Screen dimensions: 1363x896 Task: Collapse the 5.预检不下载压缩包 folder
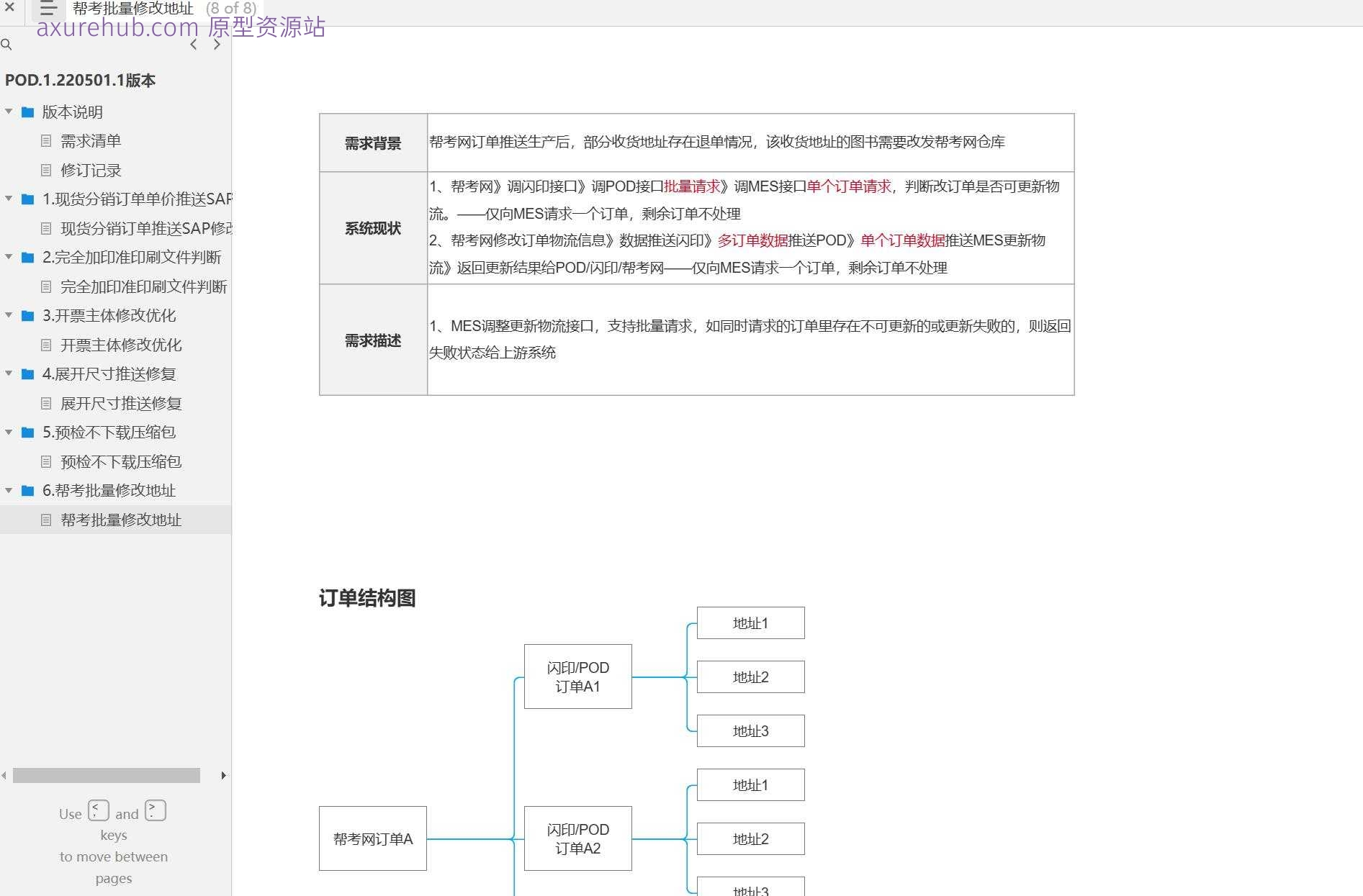pos(9,432)
